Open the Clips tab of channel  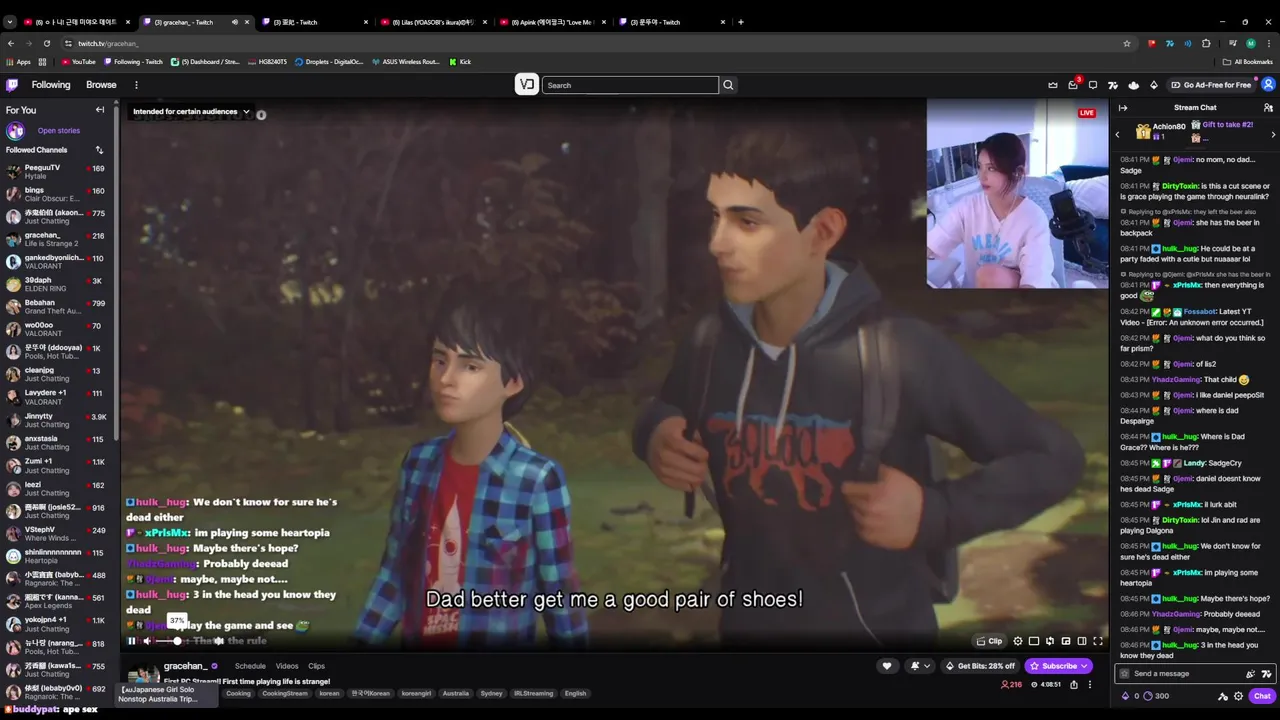pyautogui.click(x=316, y=666)
